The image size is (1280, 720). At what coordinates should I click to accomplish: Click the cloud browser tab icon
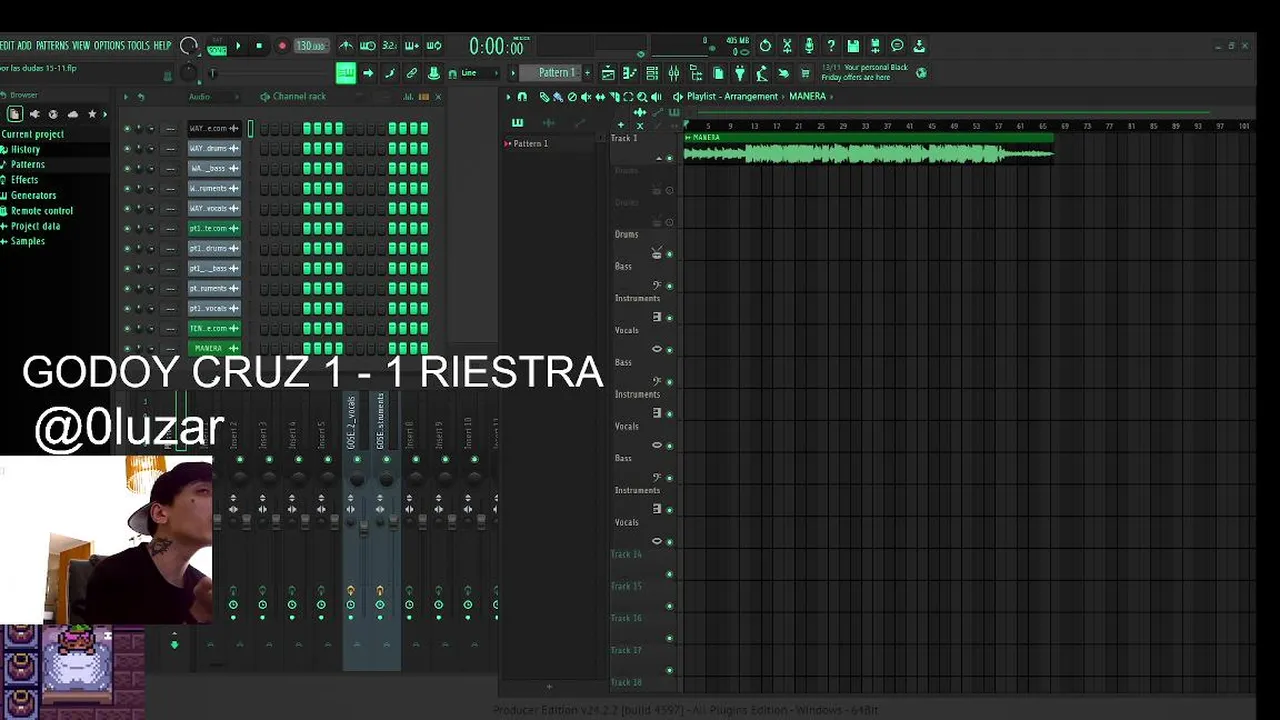pyautogui.click(x=72, y=114)
